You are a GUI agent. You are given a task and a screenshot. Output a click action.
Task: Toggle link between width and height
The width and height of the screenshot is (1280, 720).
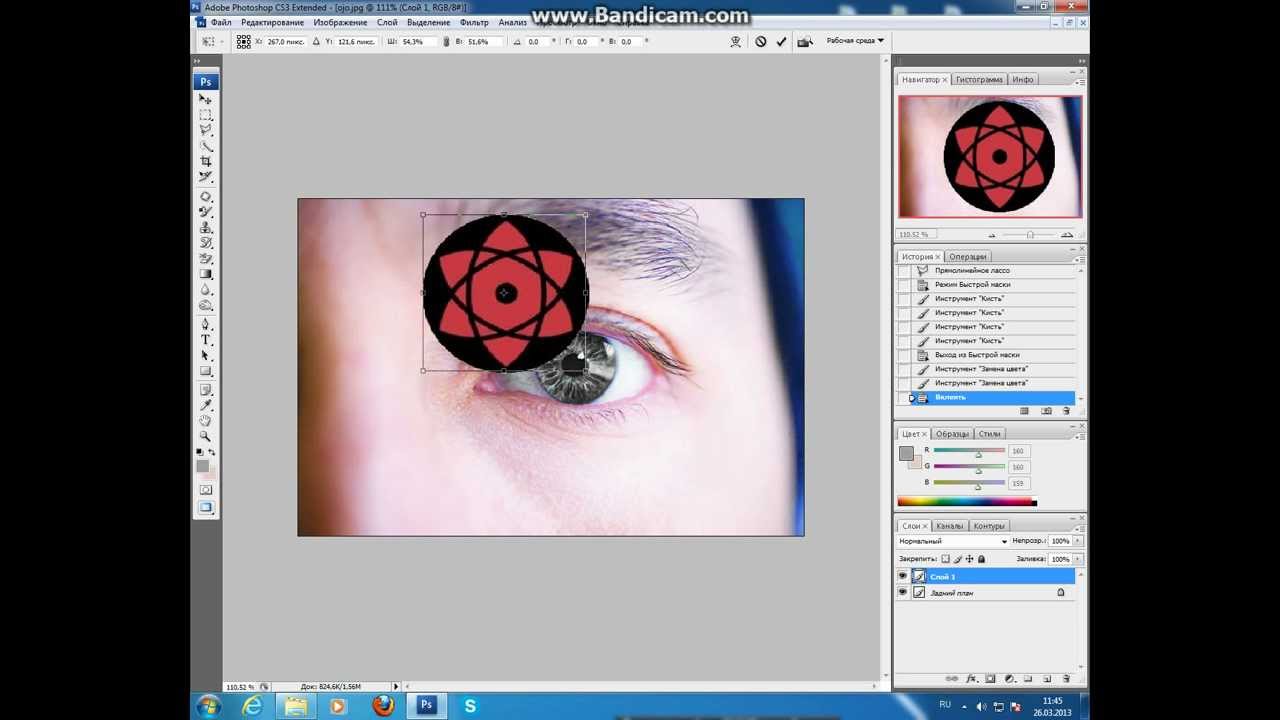point(446,42)
